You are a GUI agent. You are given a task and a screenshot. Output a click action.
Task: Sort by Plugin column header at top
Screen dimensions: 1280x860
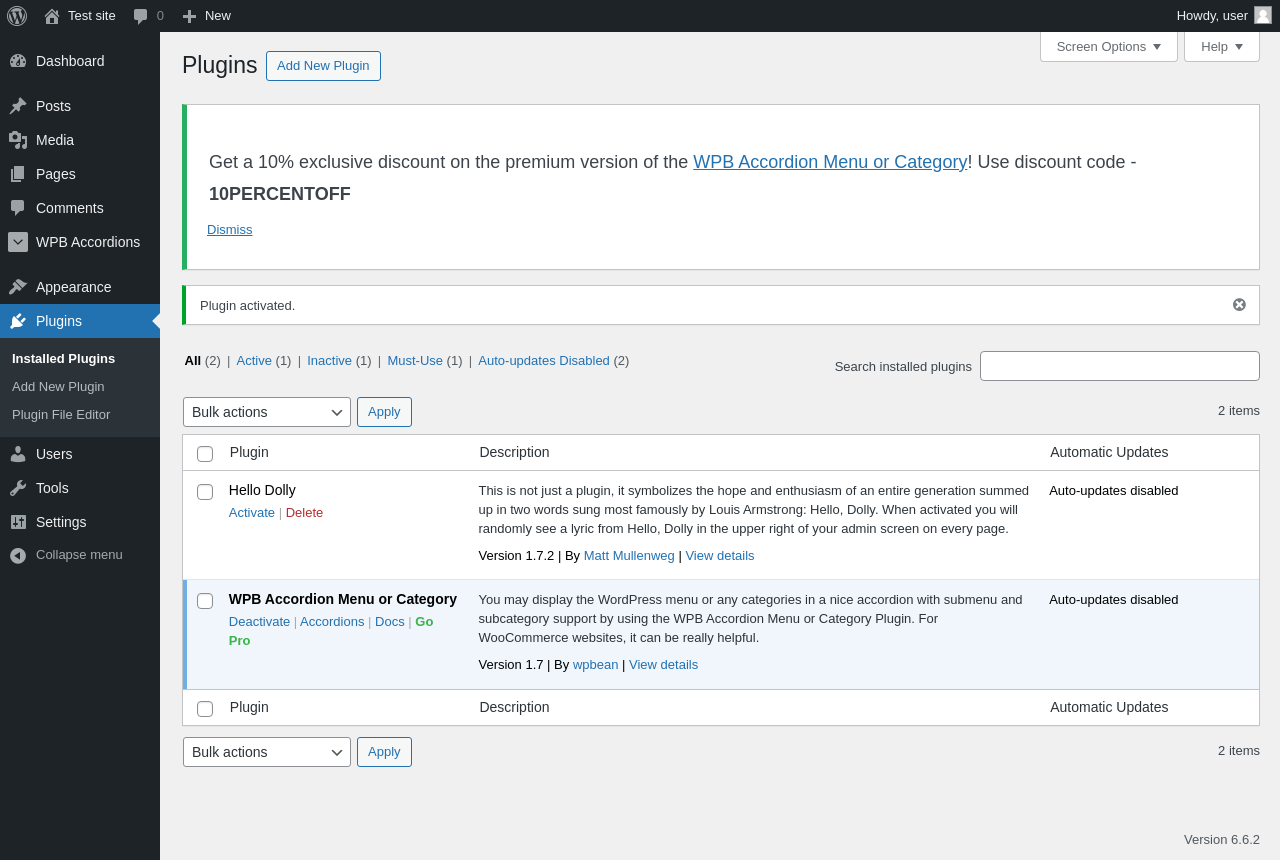coord(249,452)
